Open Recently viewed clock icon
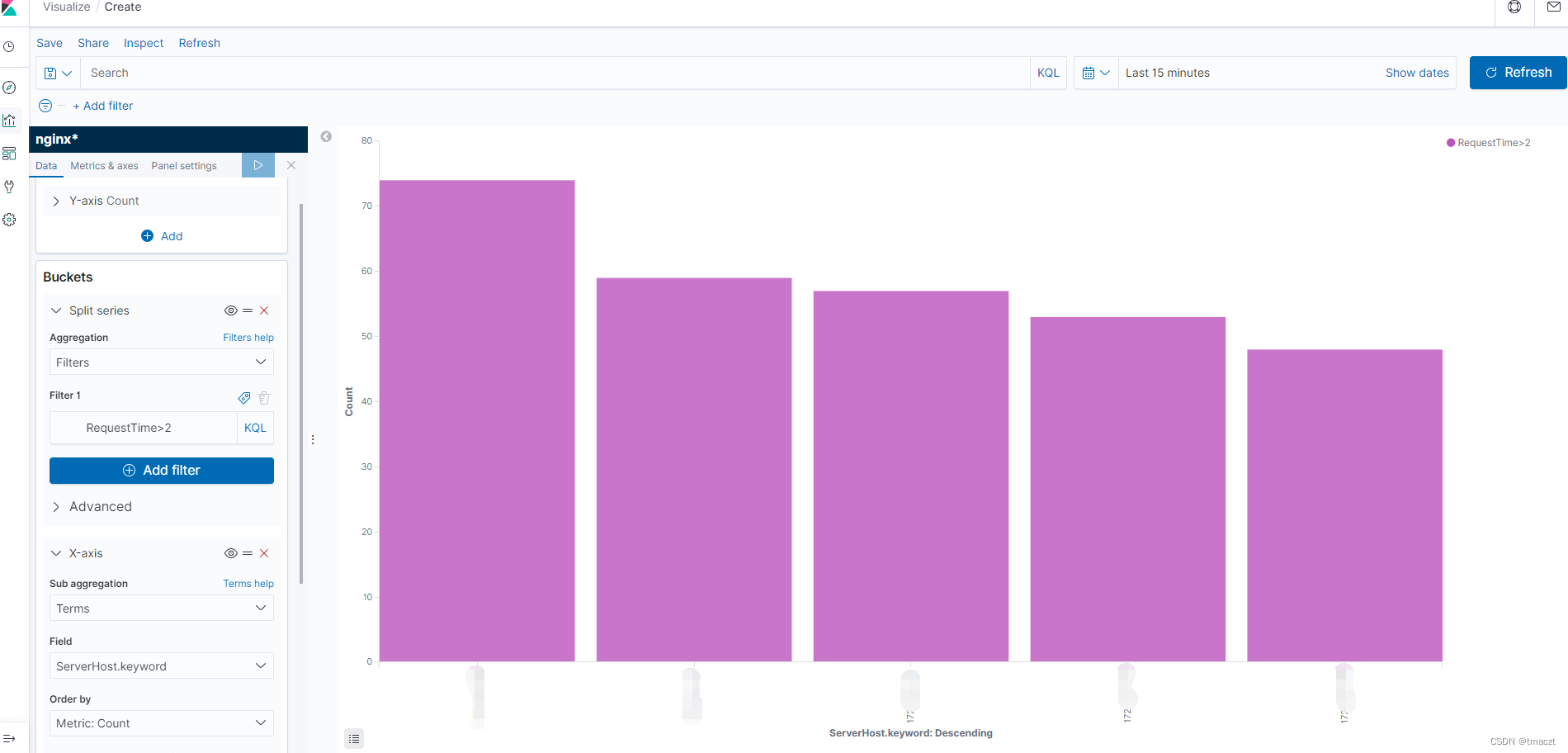1568x753 pixels. tap(9, 47)
